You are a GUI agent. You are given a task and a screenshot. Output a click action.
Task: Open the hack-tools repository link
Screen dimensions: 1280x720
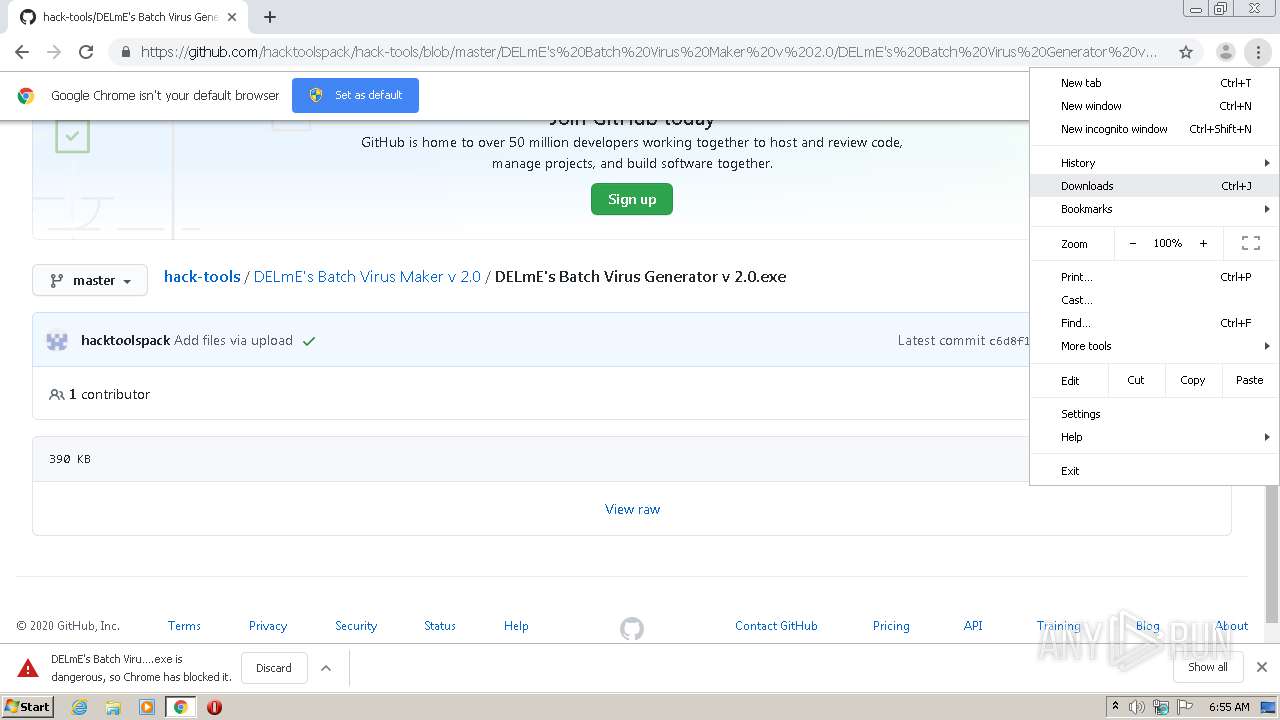[x=202, y=277]
